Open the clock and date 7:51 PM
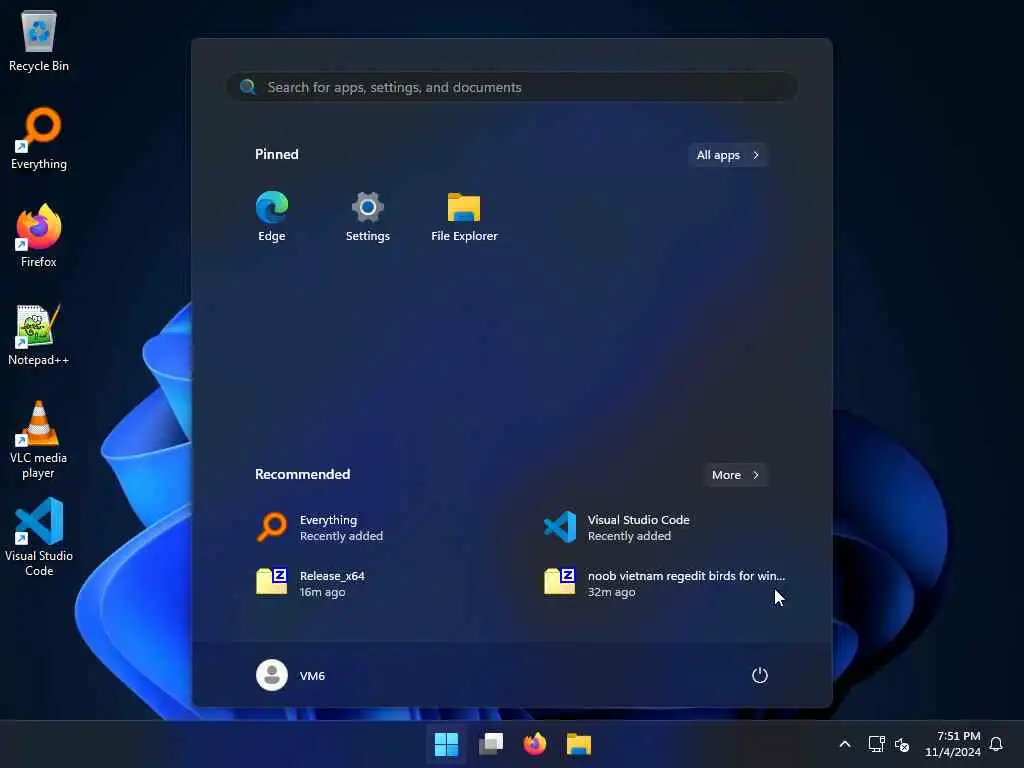1024x768 pixels. pos(953,744)
